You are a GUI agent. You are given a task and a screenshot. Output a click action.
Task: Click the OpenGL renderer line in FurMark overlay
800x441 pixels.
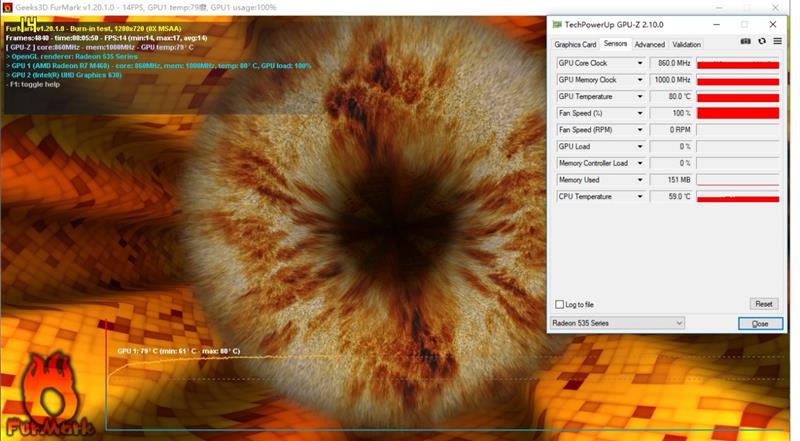click(x=71, y=57)
